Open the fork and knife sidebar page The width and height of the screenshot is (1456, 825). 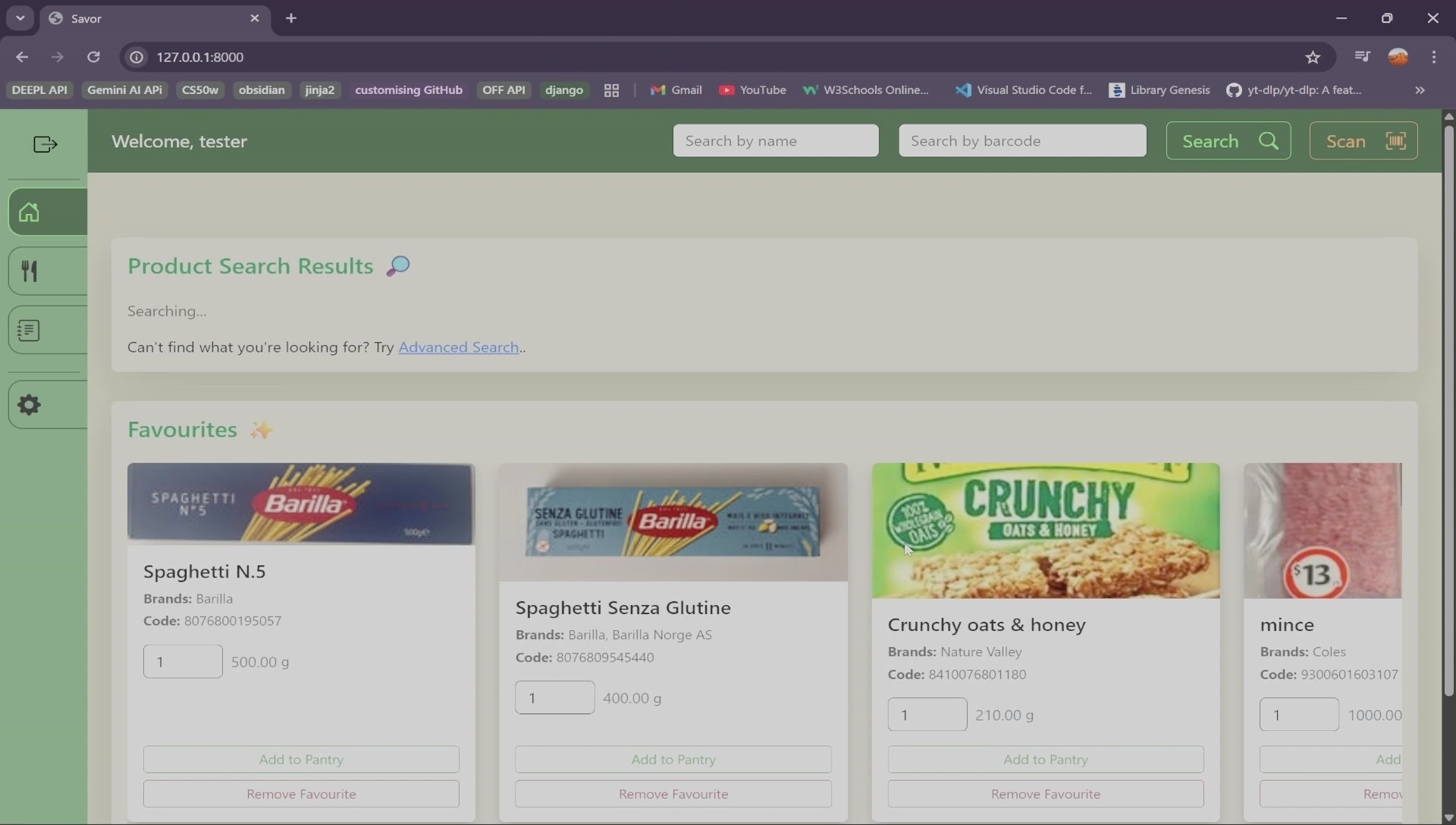click(30, 271)
